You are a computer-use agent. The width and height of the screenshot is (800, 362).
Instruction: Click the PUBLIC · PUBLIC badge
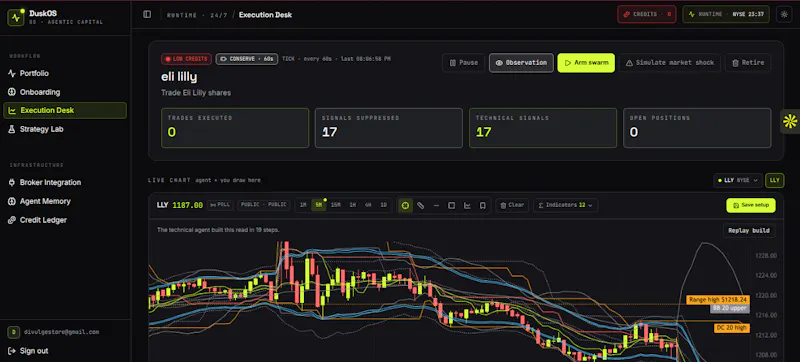pos(264,205)
